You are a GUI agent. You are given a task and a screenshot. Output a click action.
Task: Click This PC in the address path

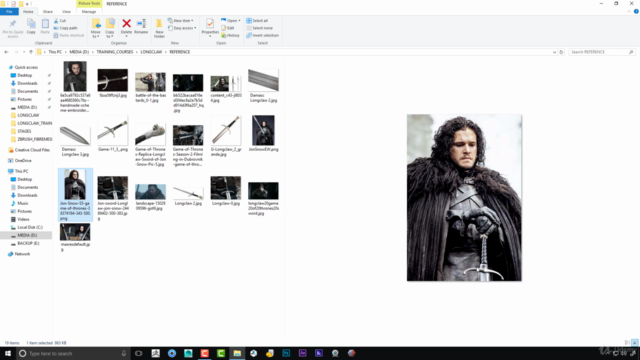pos(55,52)
